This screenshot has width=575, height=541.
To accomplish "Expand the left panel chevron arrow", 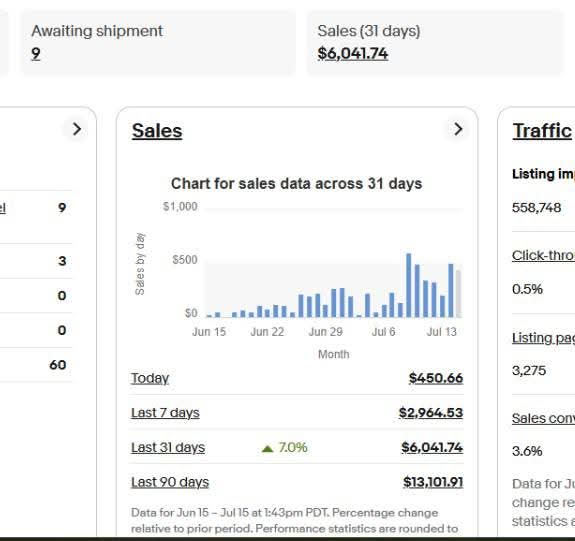I will (77, 129).
